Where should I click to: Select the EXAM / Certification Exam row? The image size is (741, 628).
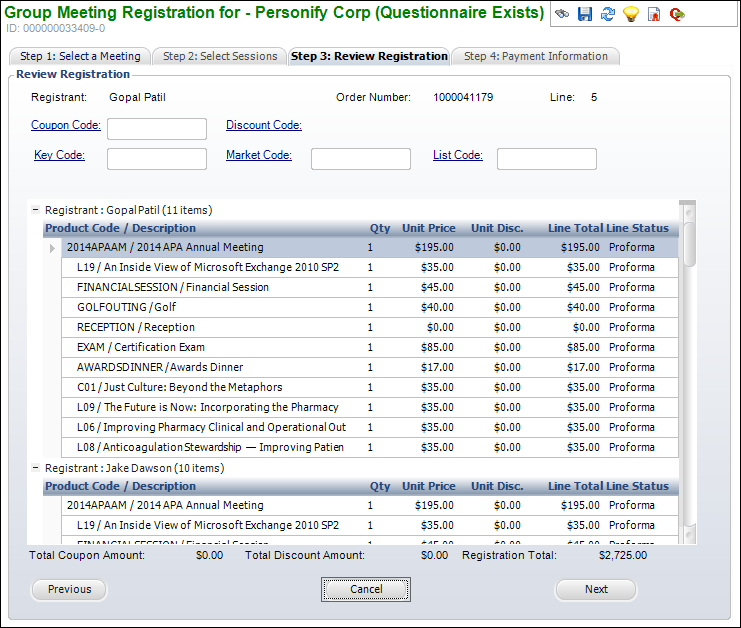[370, 347]
